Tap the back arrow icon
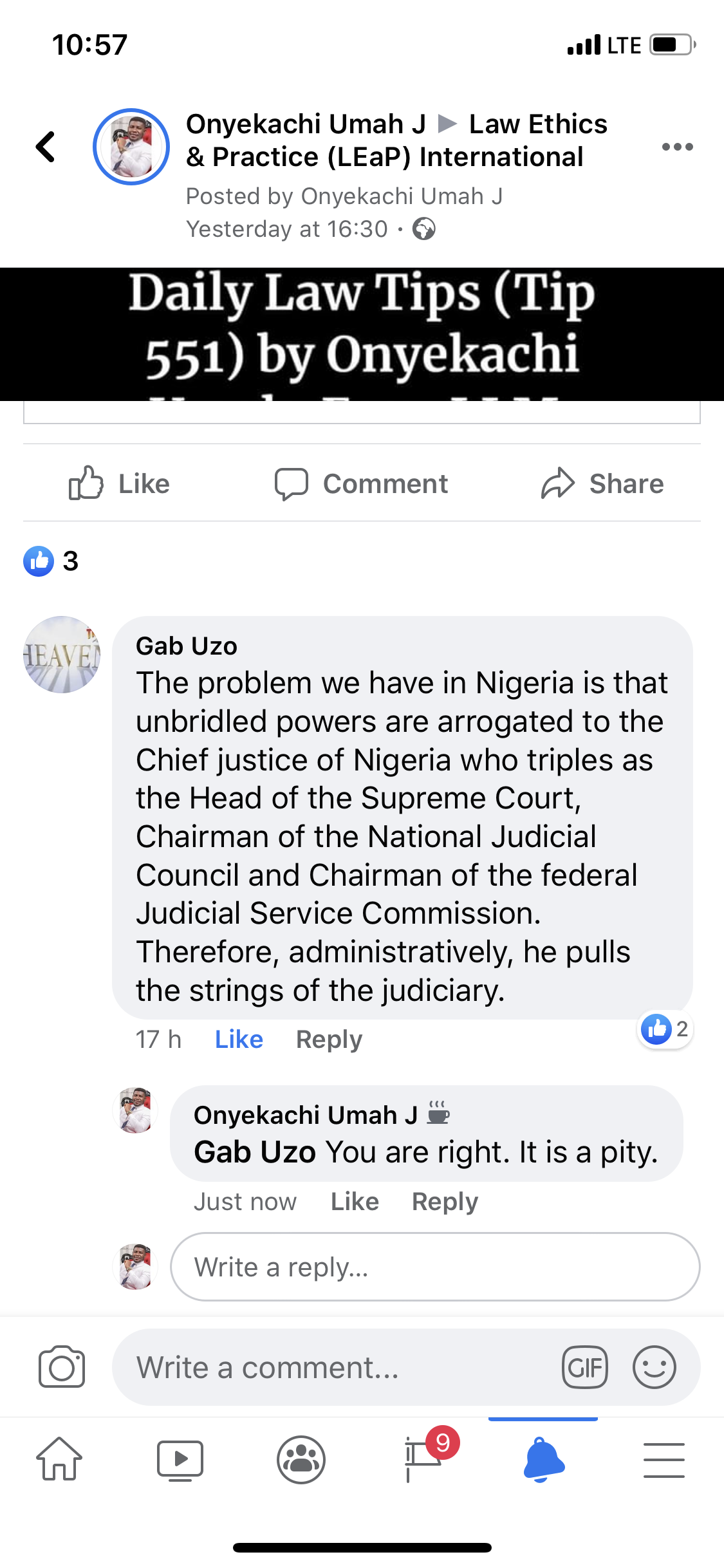 [45, 147]
